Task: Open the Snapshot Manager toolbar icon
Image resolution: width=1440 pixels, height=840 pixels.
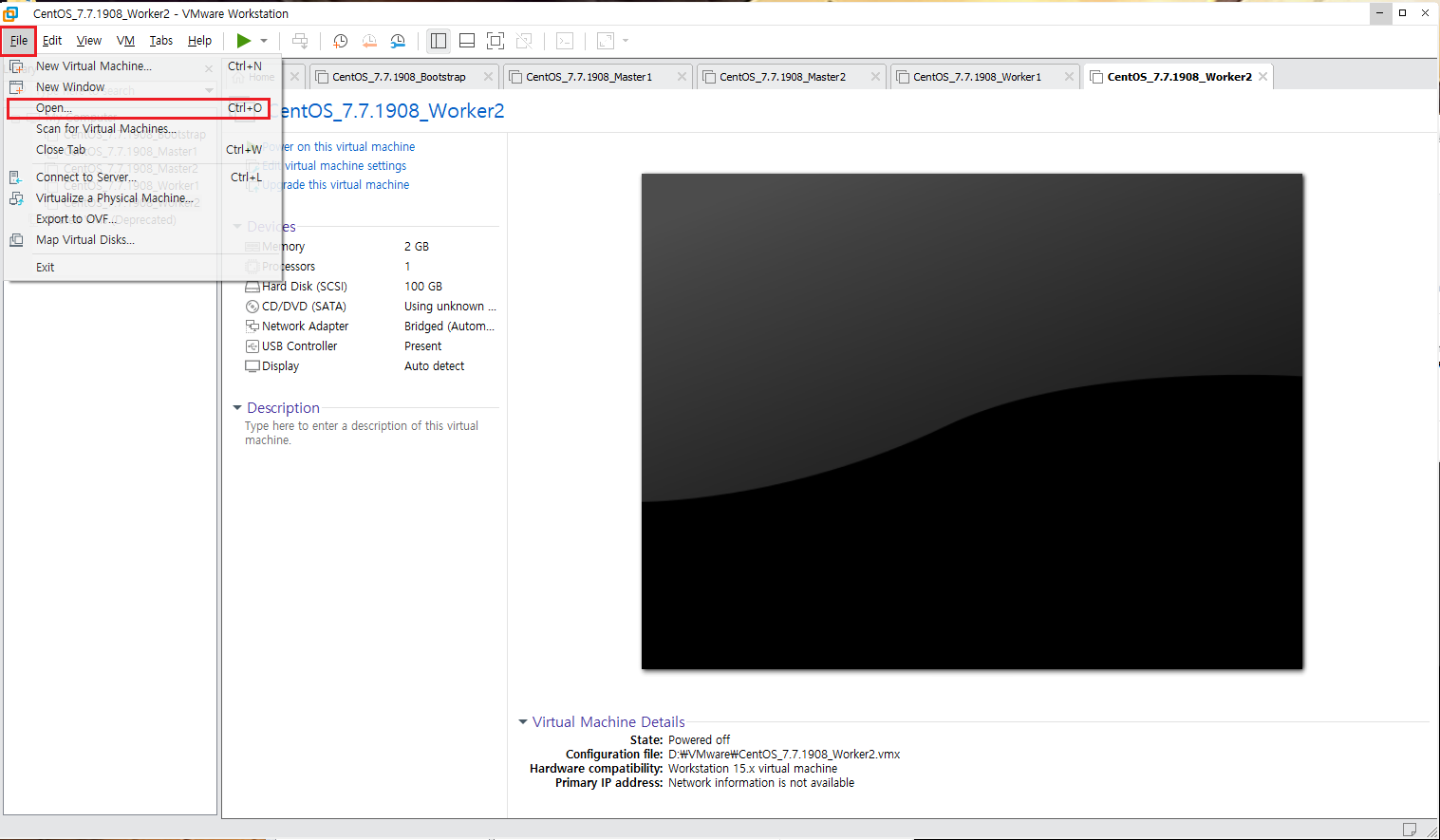Action: [398, 41]
